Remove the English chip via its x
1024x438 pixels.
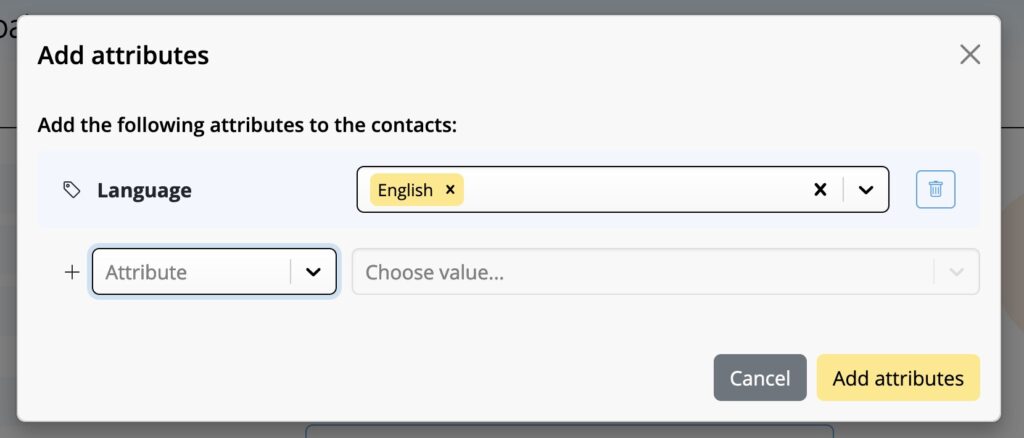coord(450,189)
